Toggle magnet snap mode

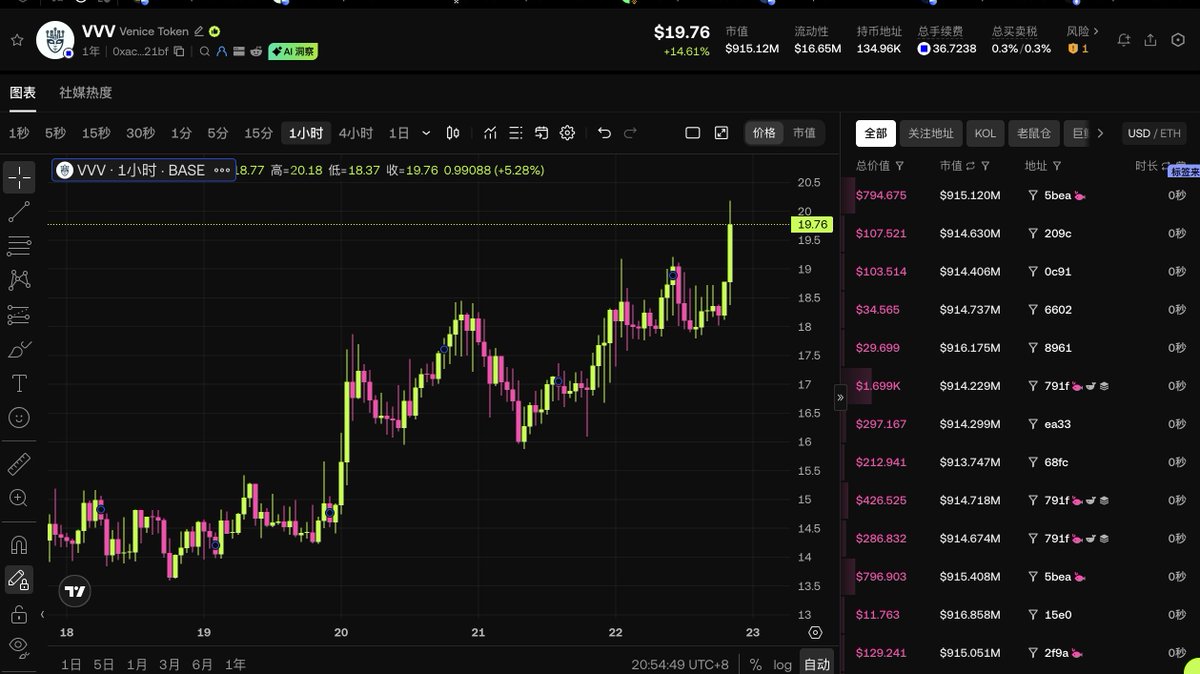point(19,545)
